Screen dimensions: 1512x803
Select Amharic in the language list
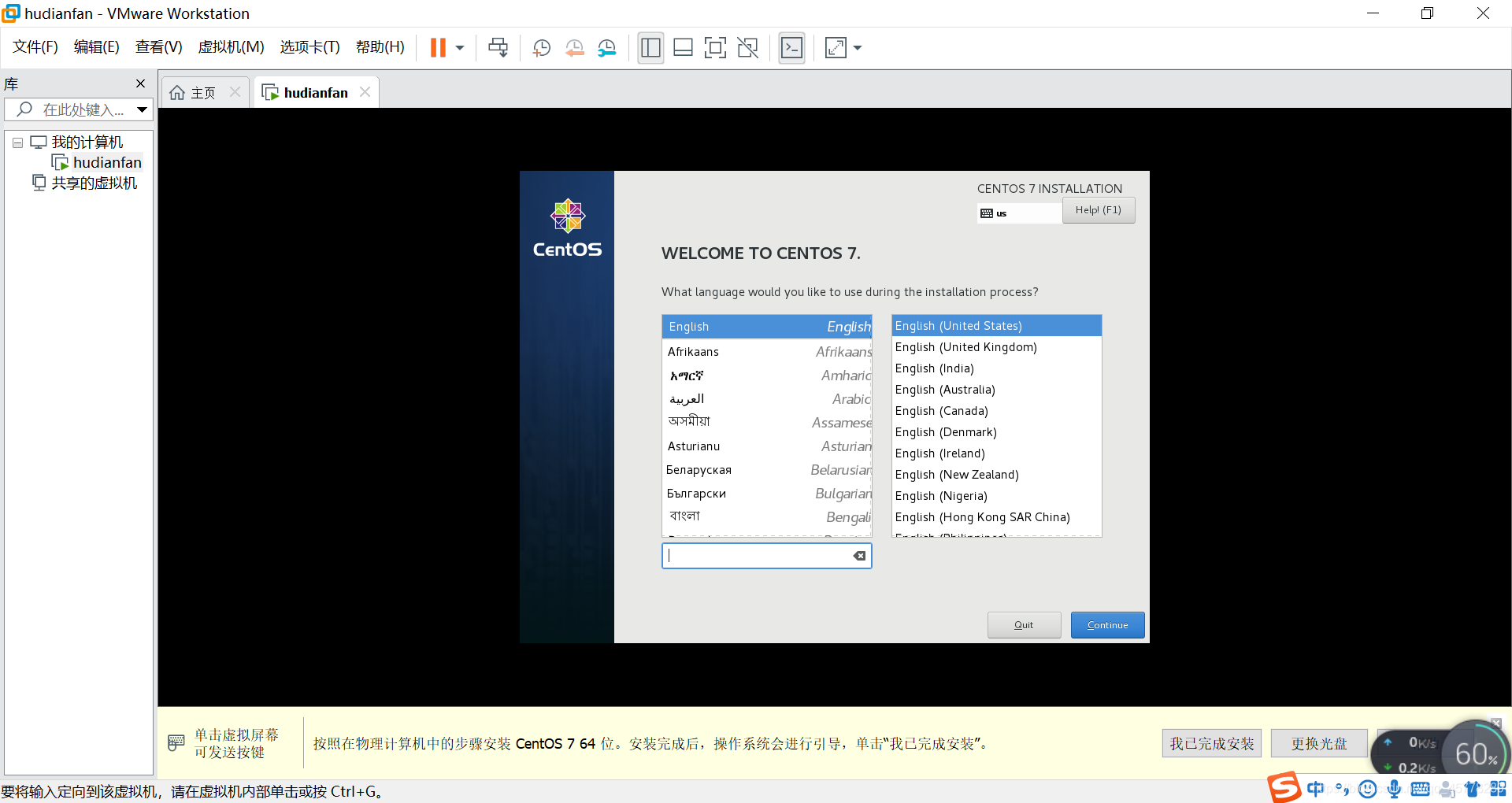point(766,376)
